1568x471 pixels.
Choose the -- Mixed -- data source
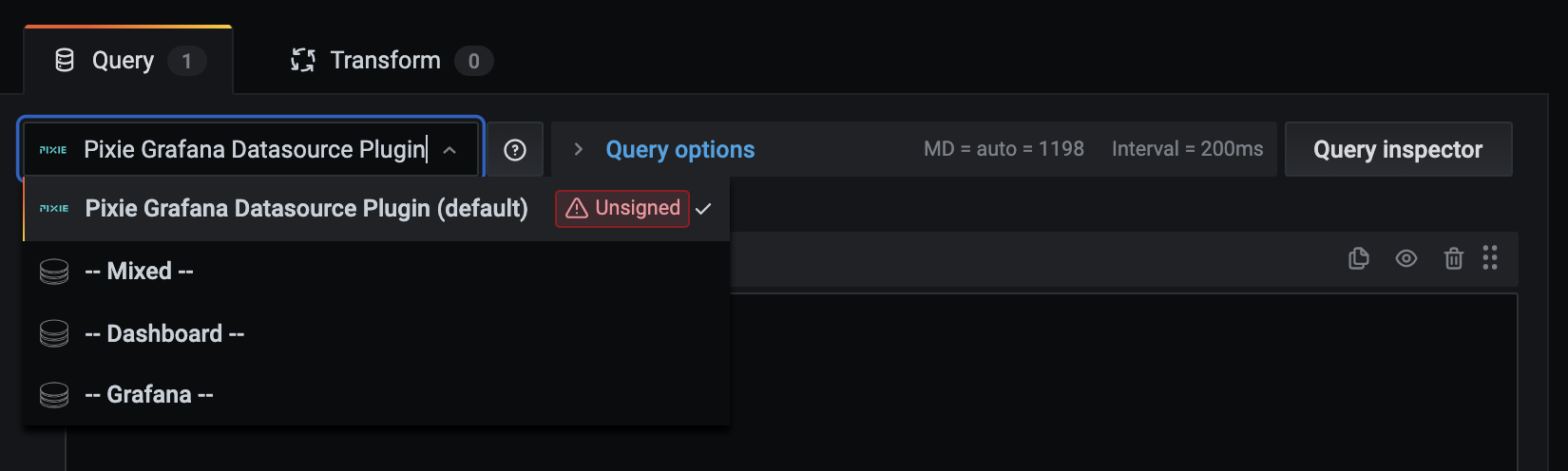click(139, 272)
